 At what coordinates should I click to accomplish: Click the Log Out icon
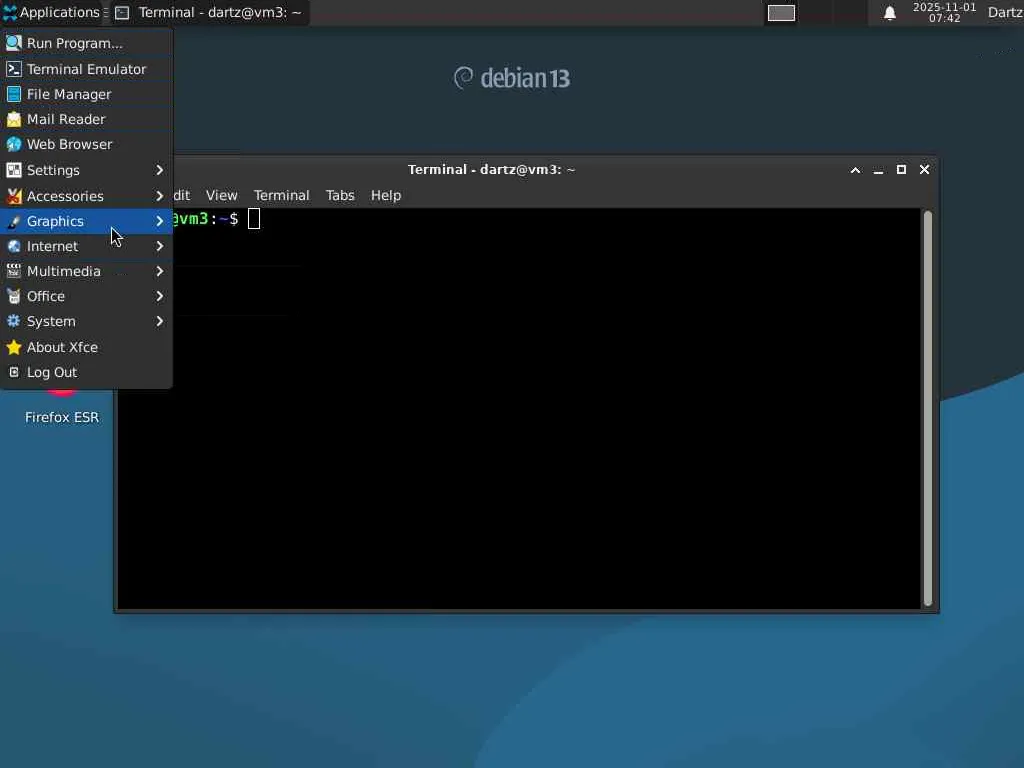pyautogui.click(x=14, y=372)
